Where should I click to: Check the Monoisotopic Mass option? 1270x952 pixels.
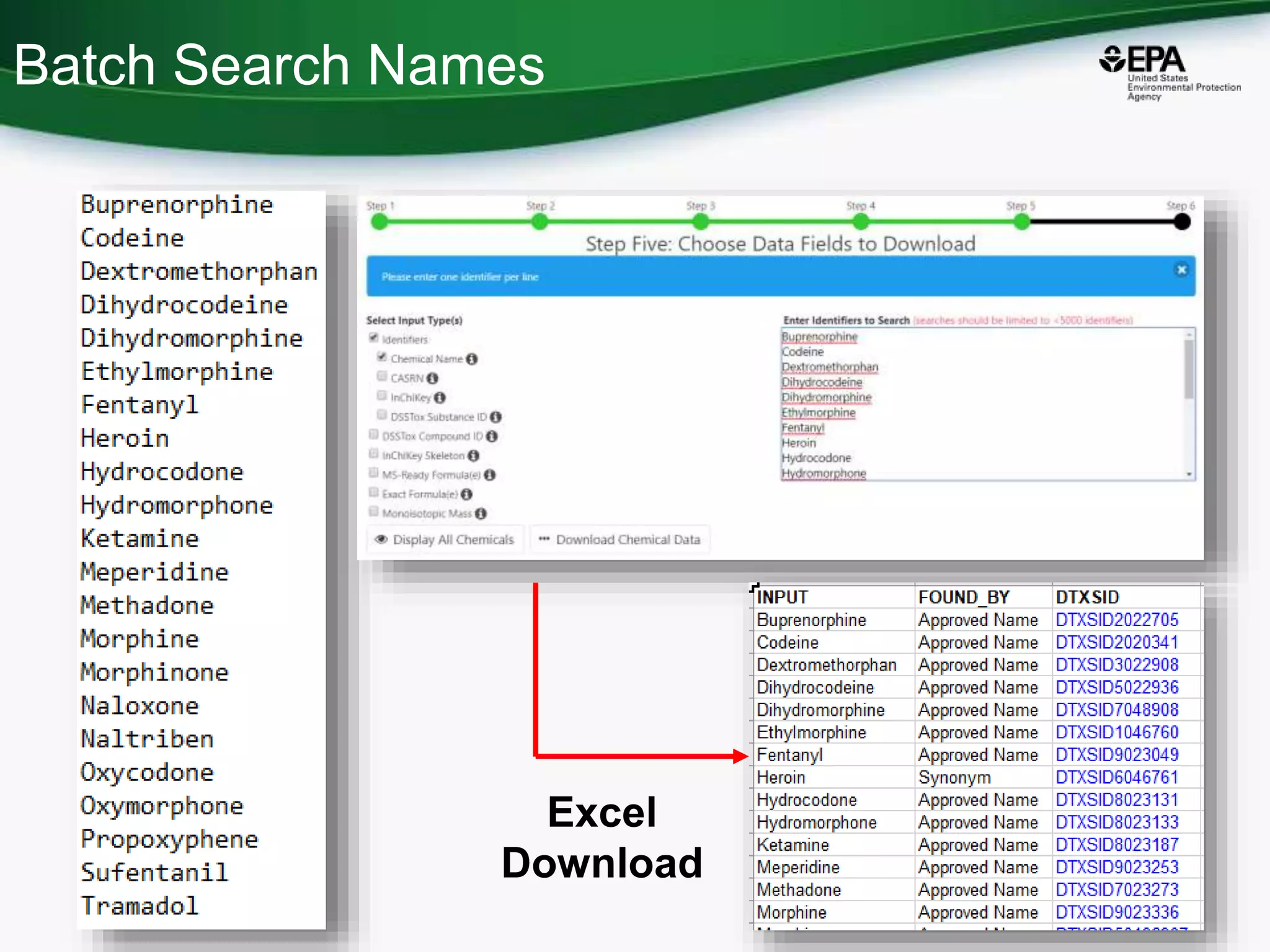[374, 511]
